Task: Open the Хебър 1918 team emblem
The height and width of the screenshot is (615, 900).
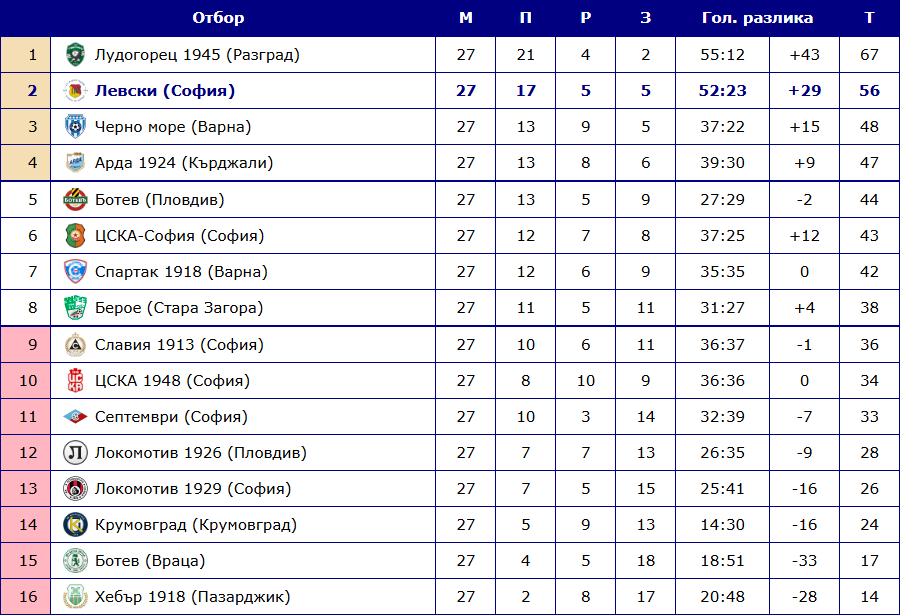Action: click(75, 597)
